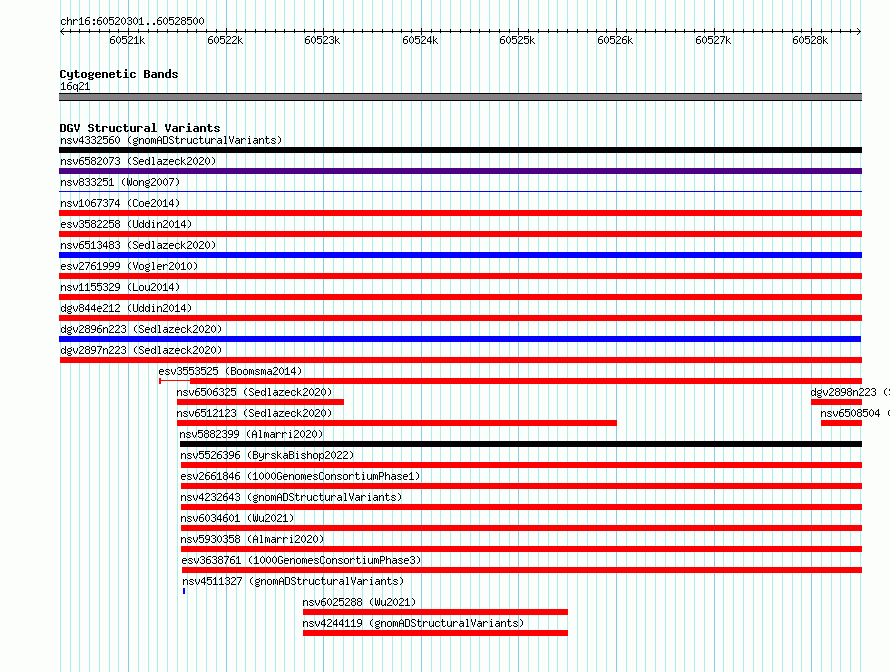Click the 60524k ruler tick label

[420, 40]
